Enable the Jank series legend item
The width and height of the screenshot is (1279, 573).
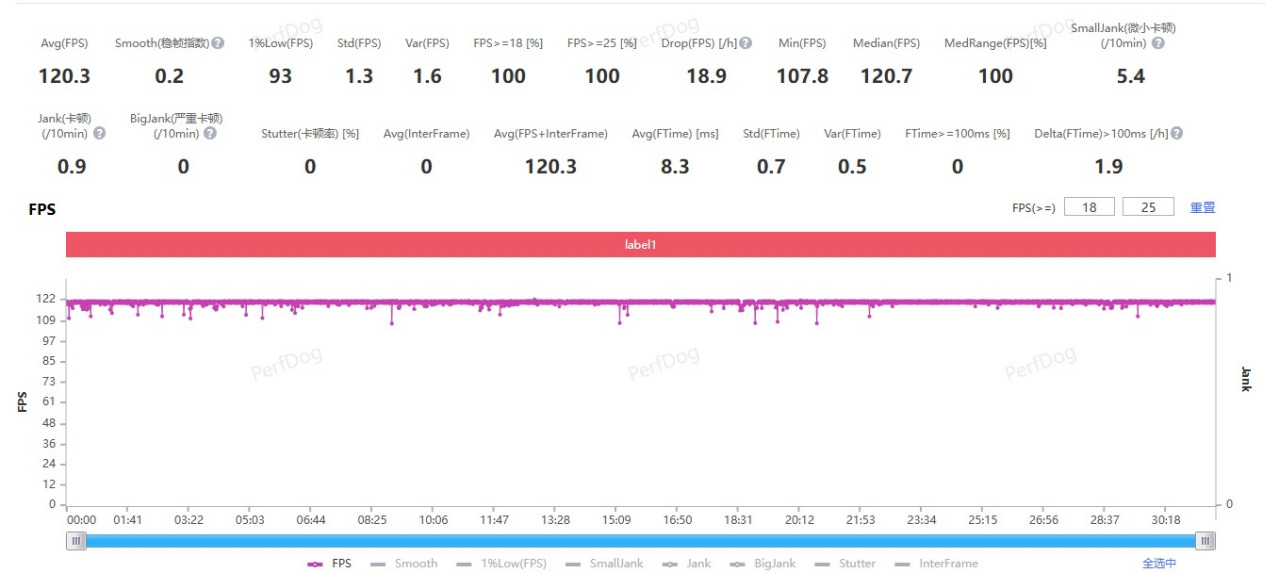688,564
